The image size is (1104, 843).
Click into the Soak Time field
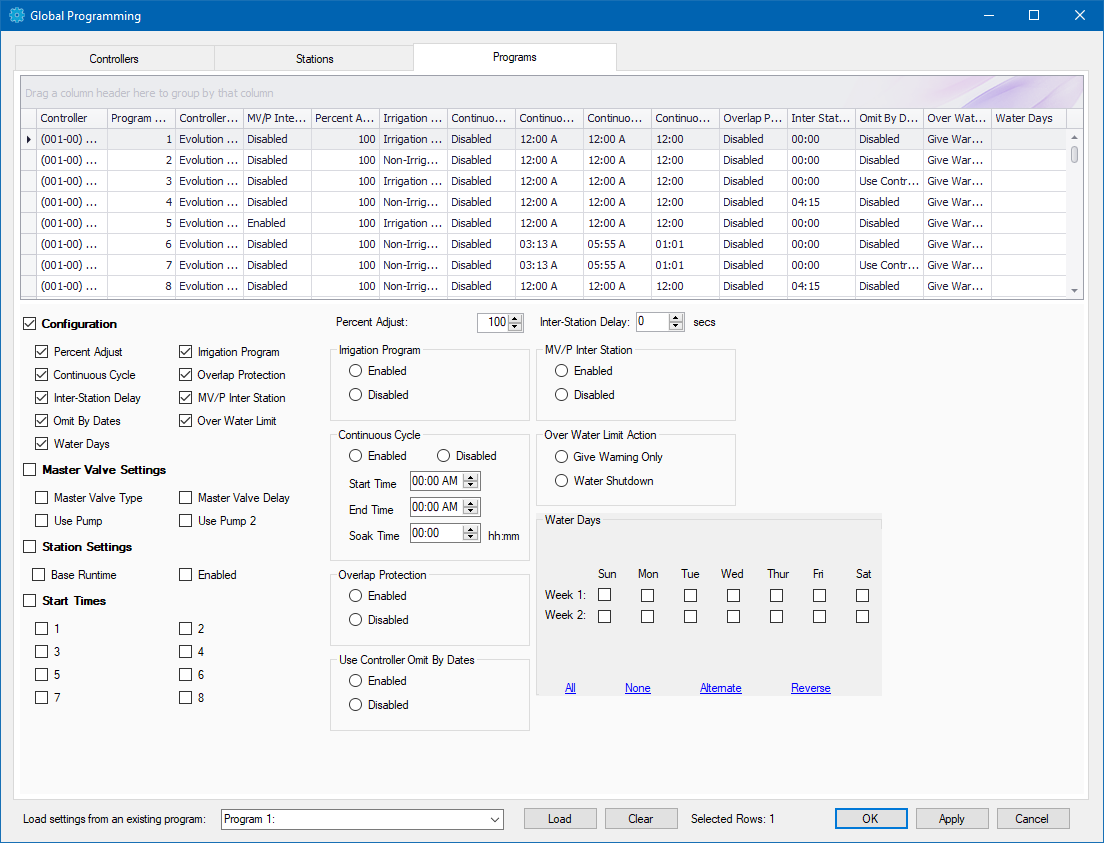tap(437, 533)
